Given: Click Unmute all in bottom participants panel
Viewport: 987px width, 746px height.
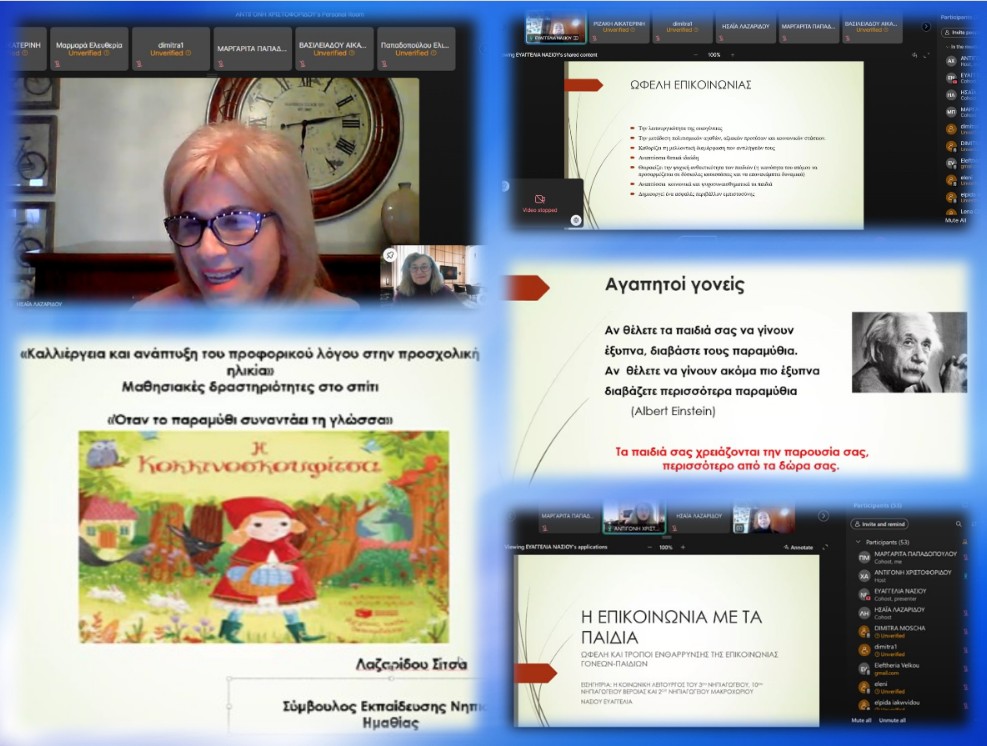Looking at the screenshot, I should tap(892, 720).
